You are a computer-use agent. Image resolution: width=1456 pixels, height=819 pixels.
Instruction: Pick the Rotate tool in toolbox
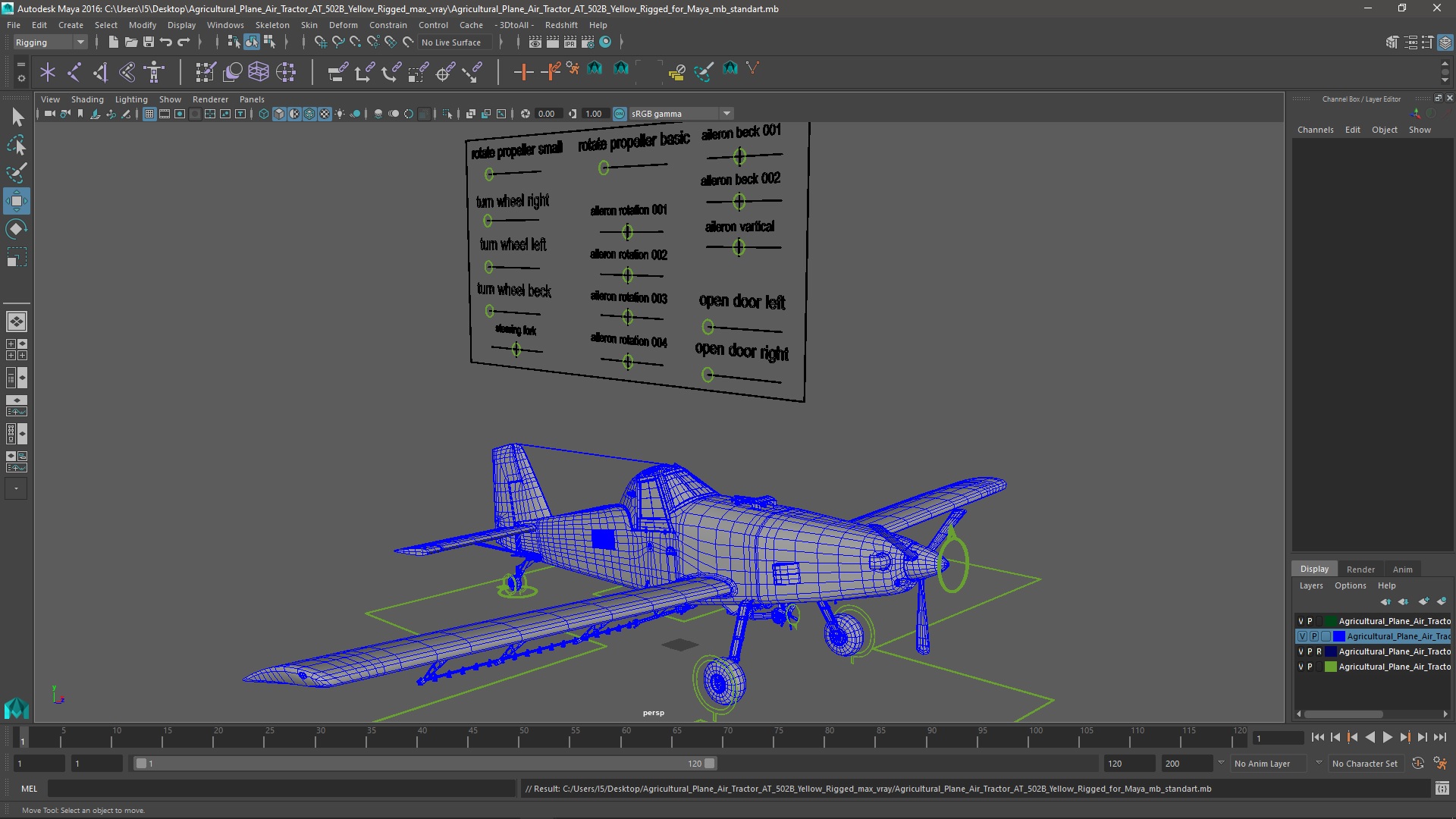click(x=17, y=229)
